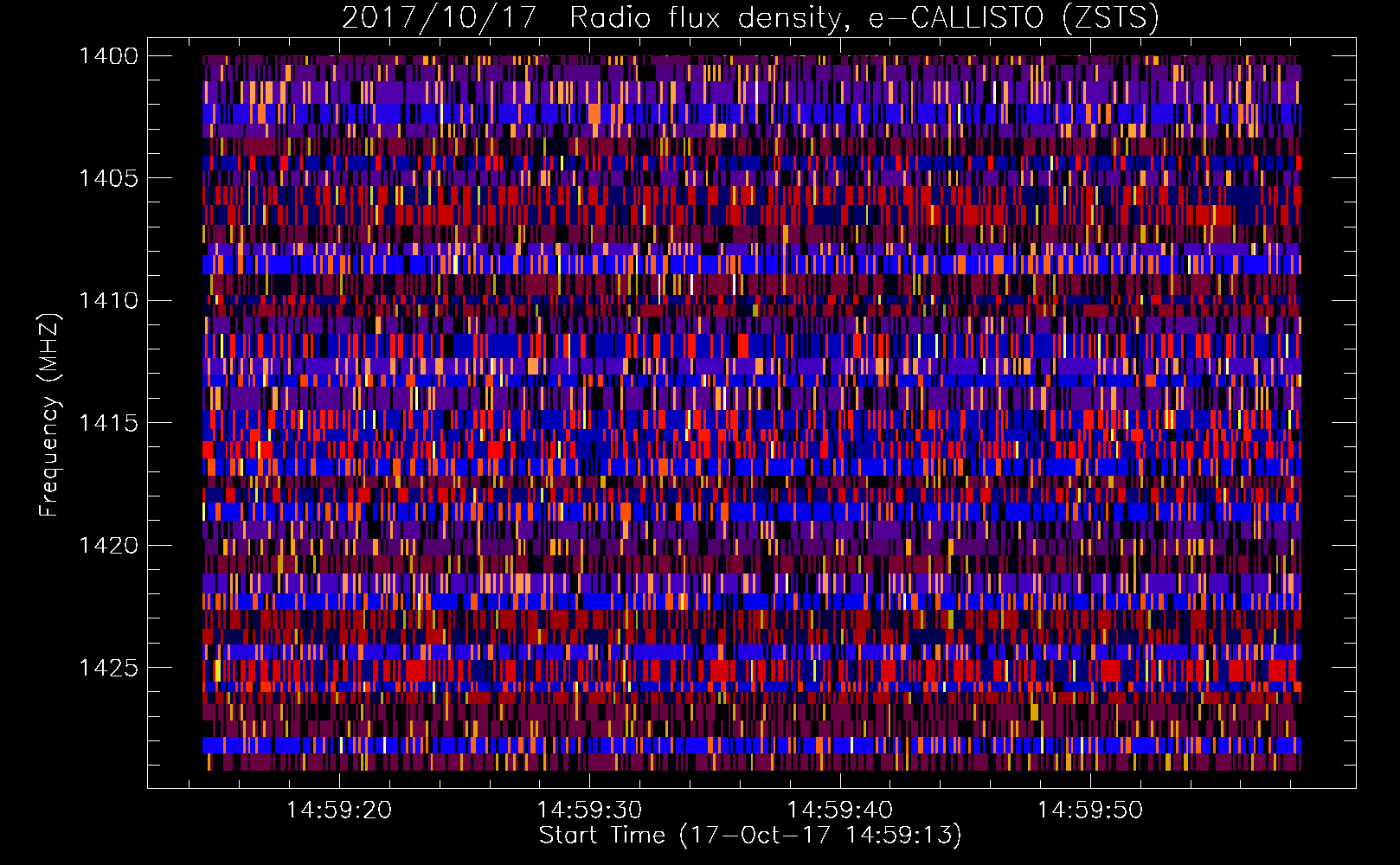This screenshot has height=865, width=1400.
Task: Select the 1420 frequency tick label
Action: click(108, 546)
